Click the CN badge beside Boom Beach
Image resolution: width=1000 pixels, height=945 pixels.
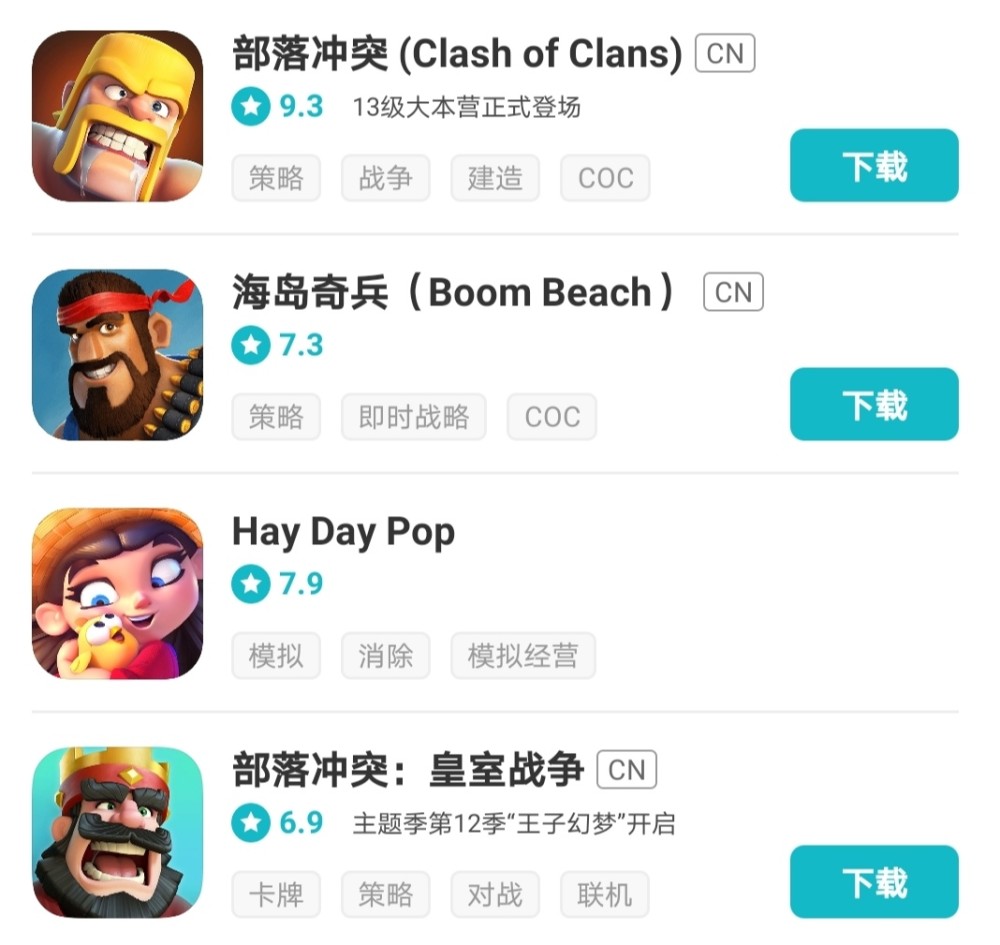pyautogui.click(x=733, y=292)
